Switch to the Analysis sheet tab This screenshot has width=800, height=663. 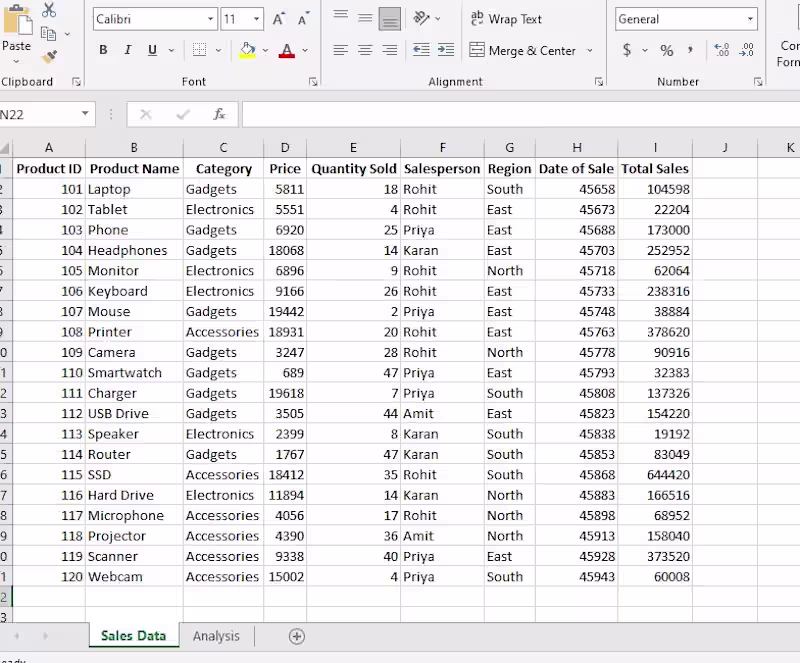tap(216, 636)
